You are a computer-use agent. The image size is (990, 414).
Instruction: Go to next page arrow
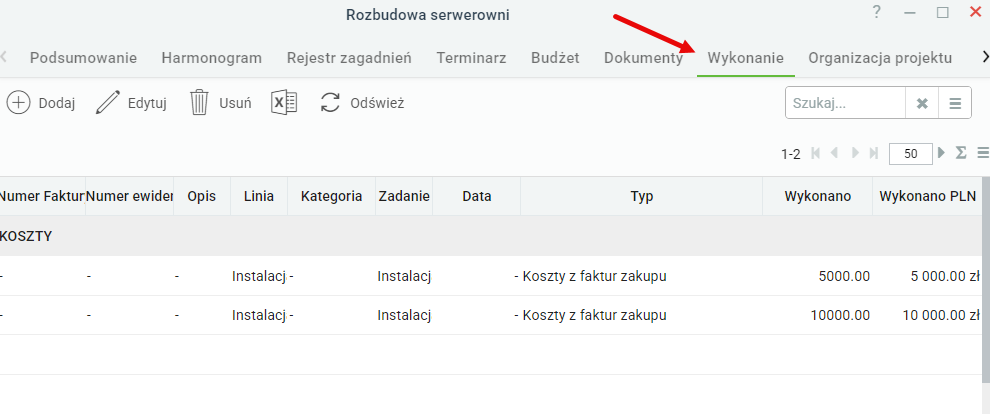[855, 153]
